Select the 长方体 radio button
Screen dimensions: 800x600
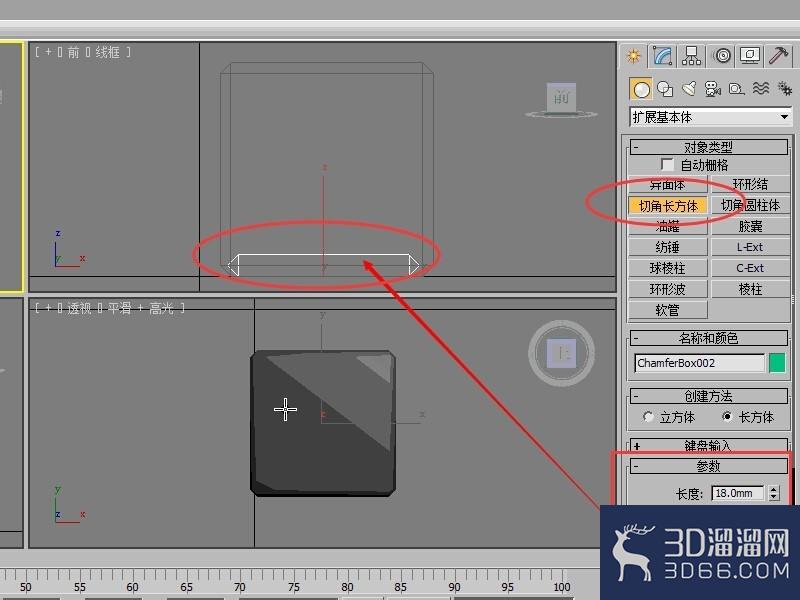(727, 417)
